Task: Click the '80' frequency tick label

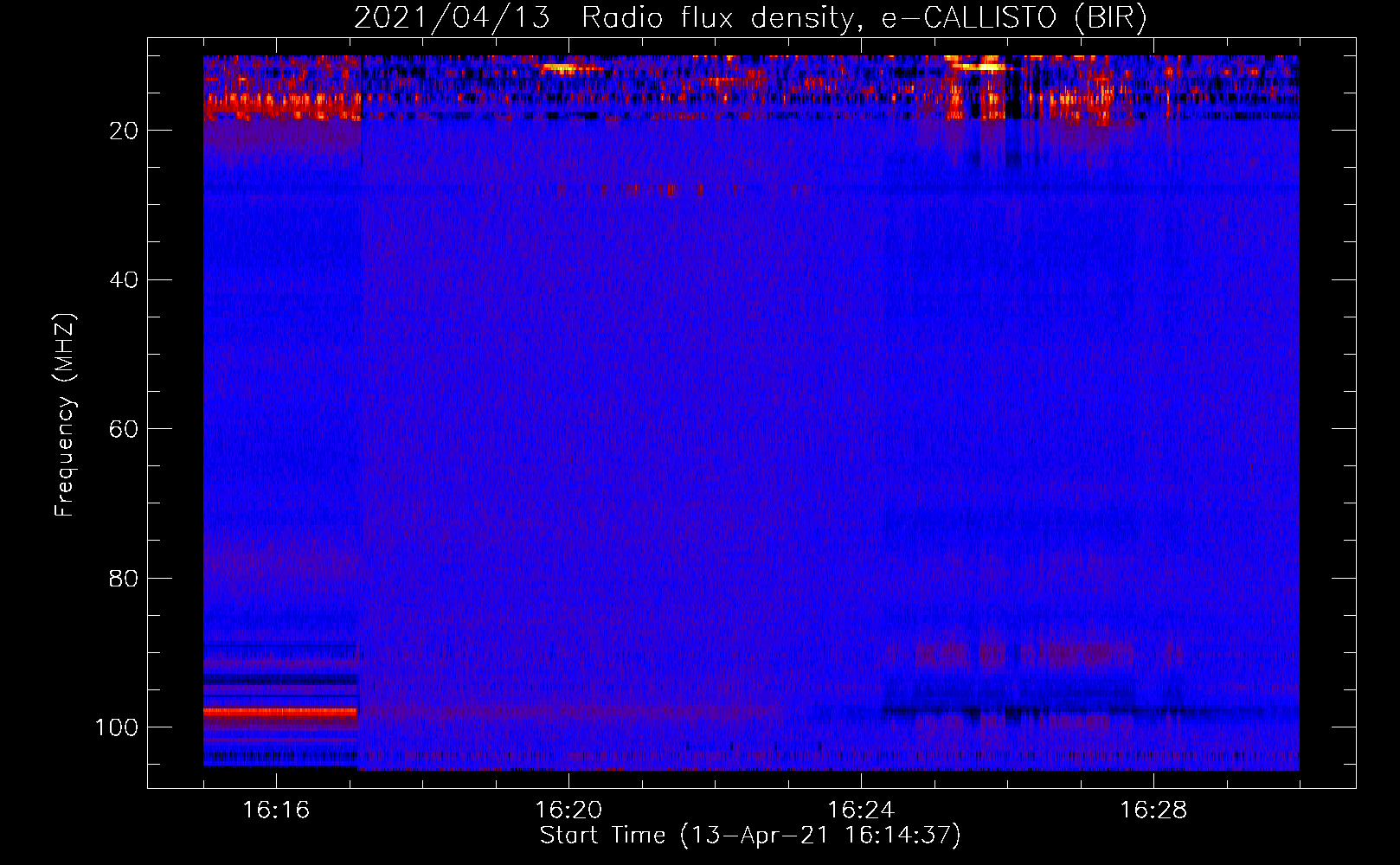Action: pos(124,578)
